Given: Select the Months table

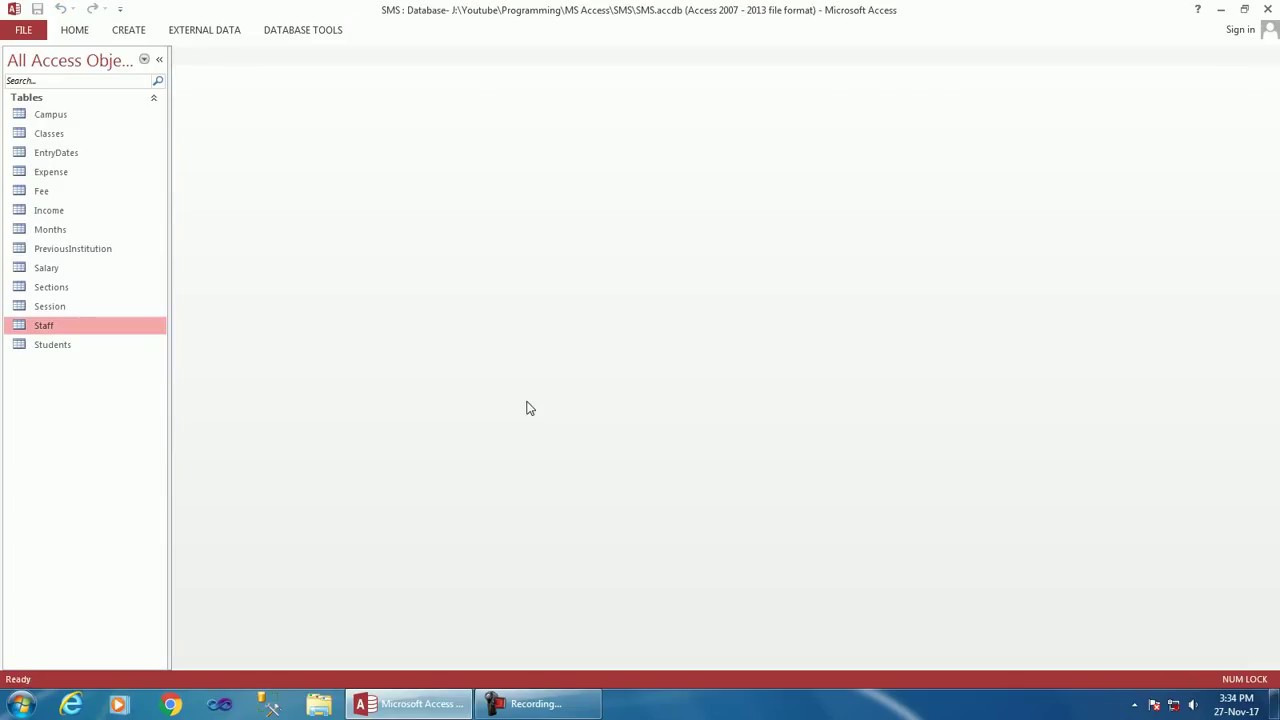Looking at the screenshot, I should 85,229.
